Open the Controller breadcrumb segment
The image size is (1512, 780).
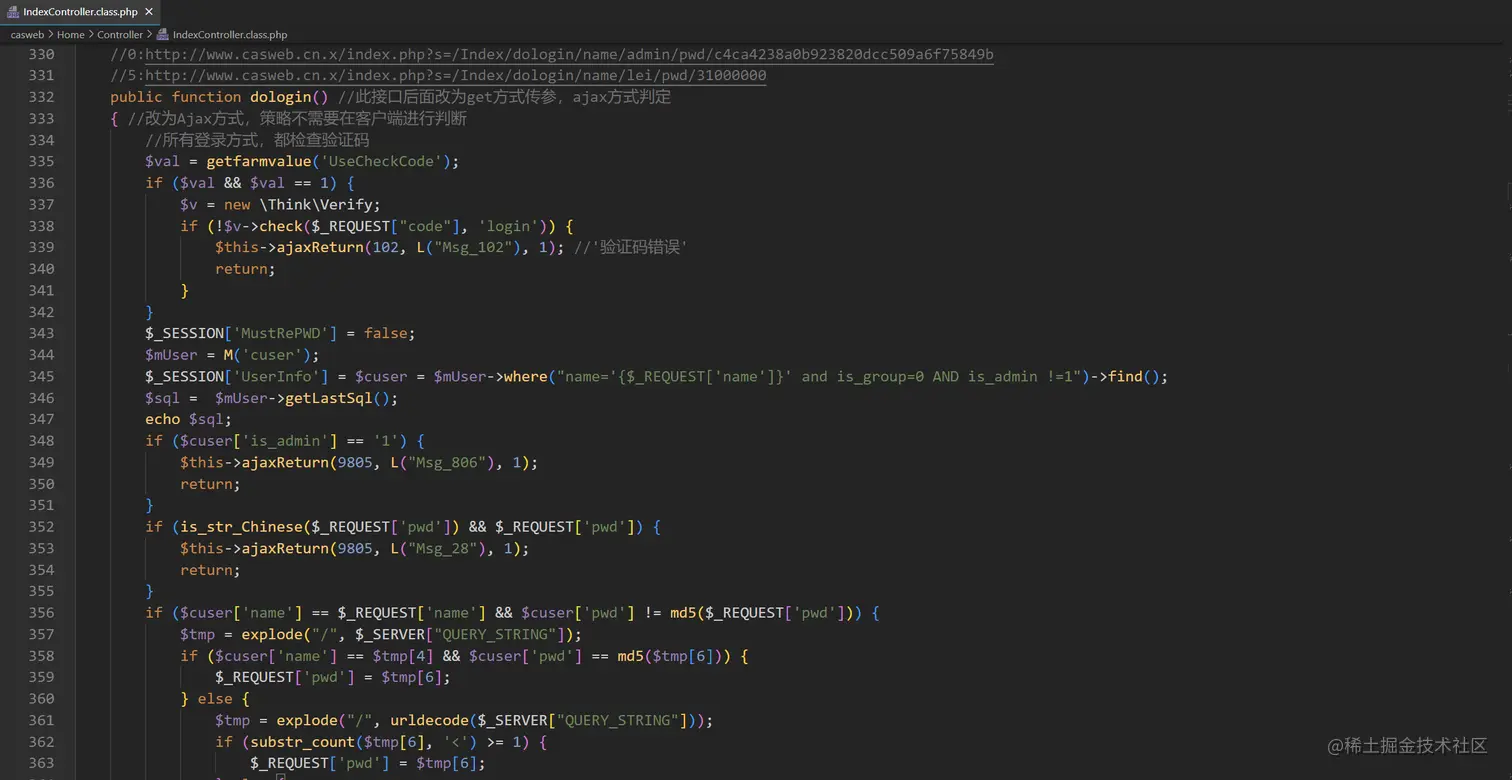[120, 34]
